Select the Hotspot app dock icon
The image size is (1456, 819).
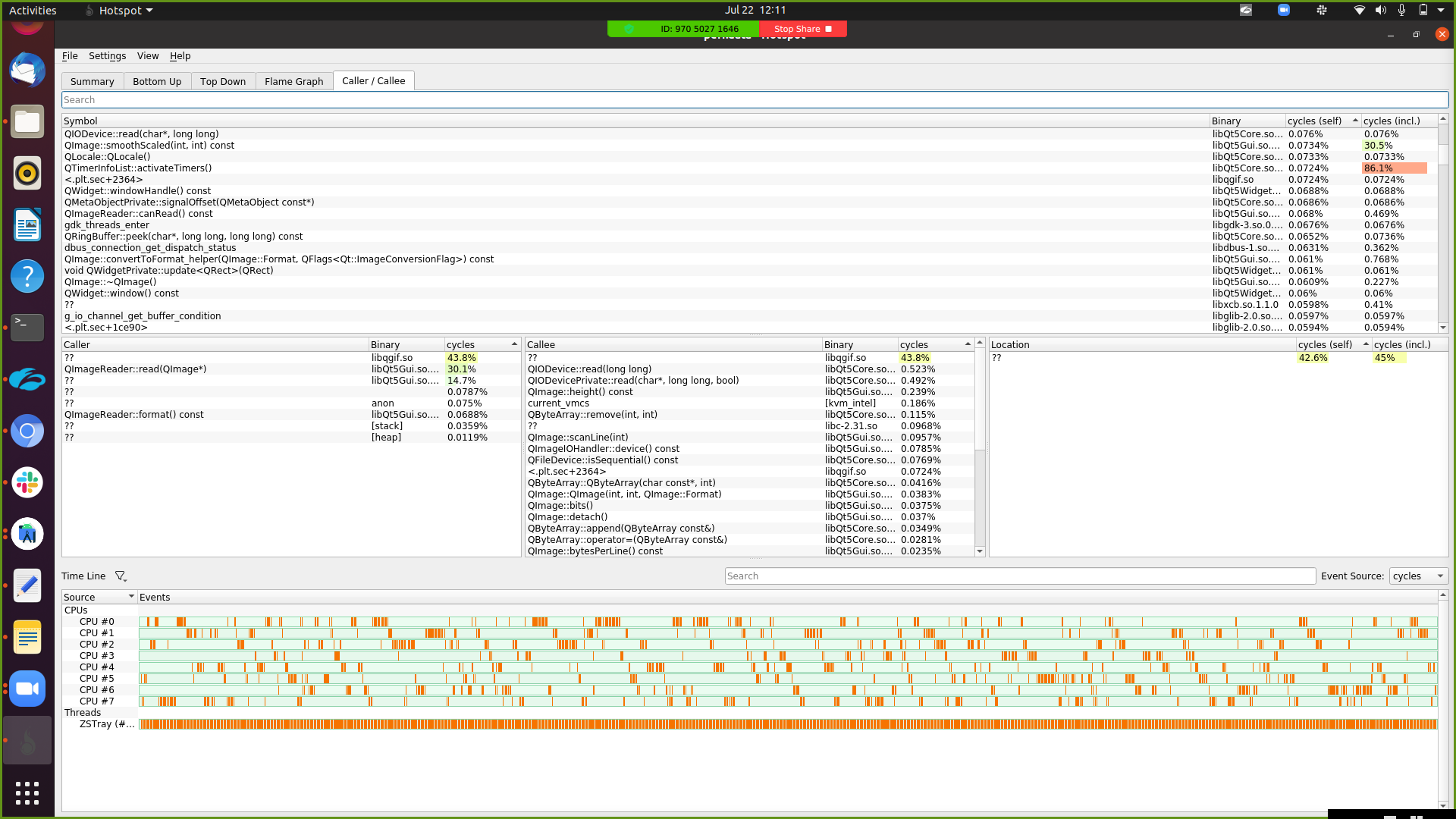click(27, 740)
